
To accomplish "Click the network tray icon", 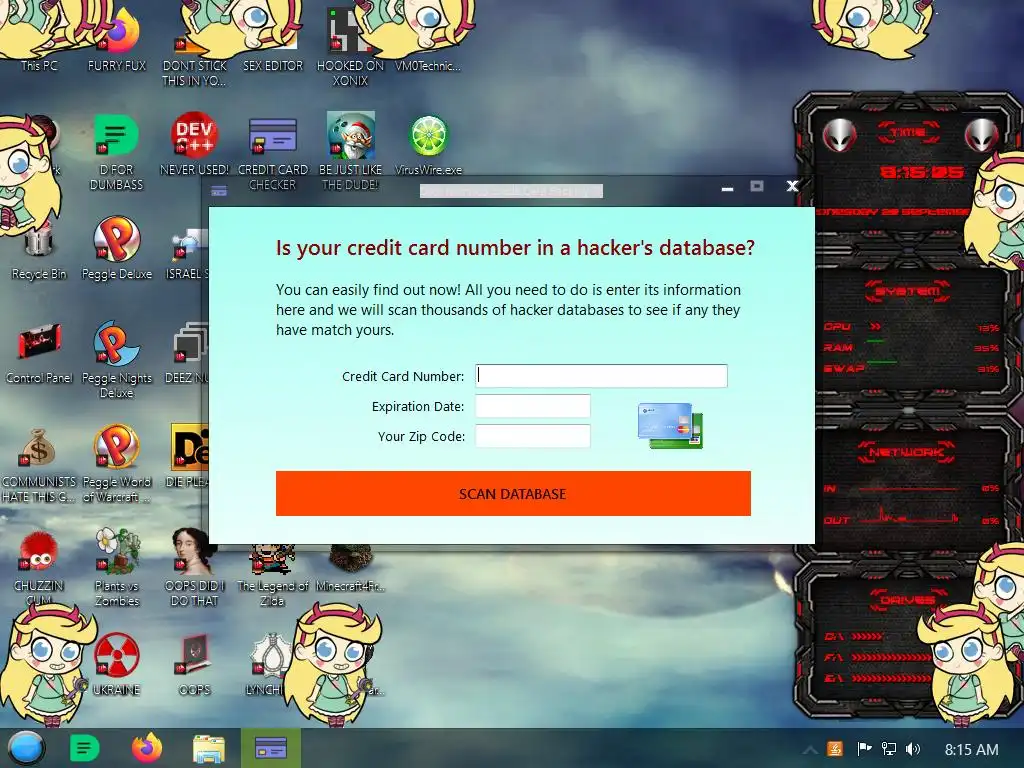I will 888,749.
